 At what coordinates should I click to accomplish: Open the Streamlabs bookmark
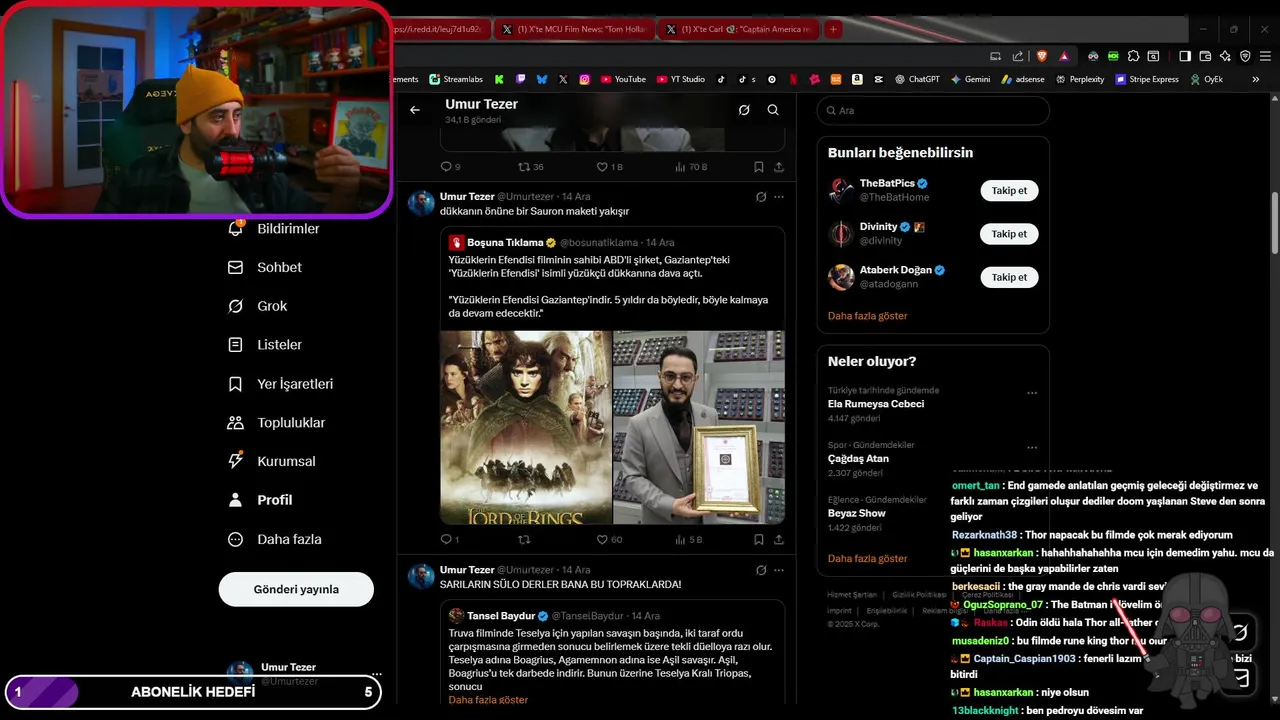pyautogui.click(x=456, y=79)
